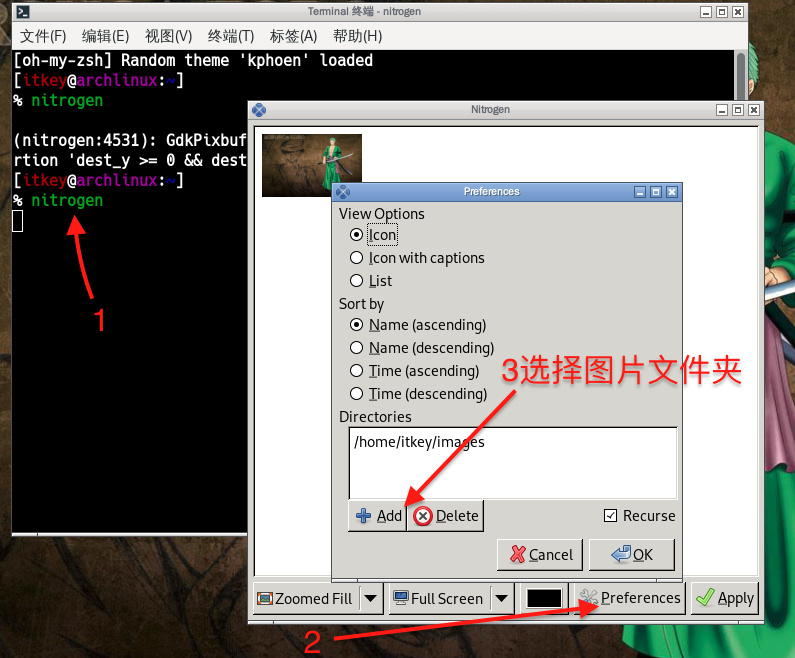The width and height of the screenshot is (795, 658).
Task: Click the Delete directory button
Action: (x=446, y=516)
